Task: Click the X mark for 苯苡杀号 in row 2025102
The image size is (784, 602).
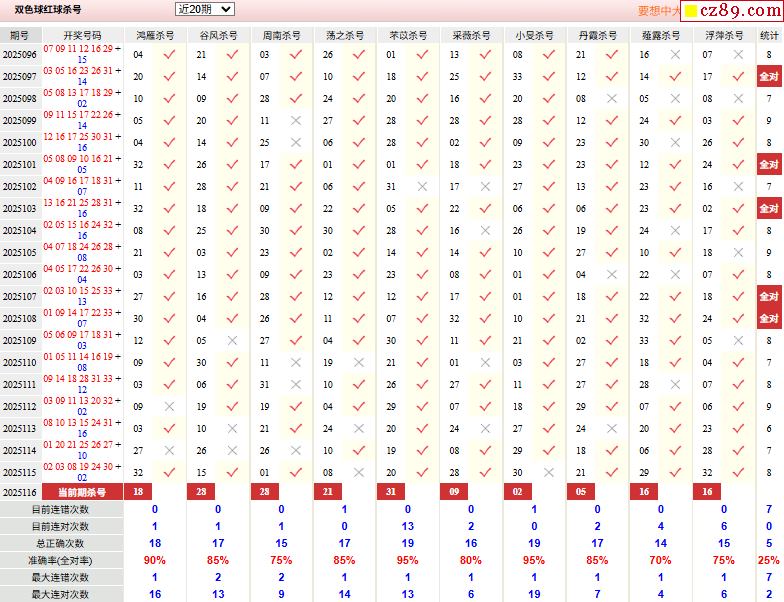Action: pos(422,187)
